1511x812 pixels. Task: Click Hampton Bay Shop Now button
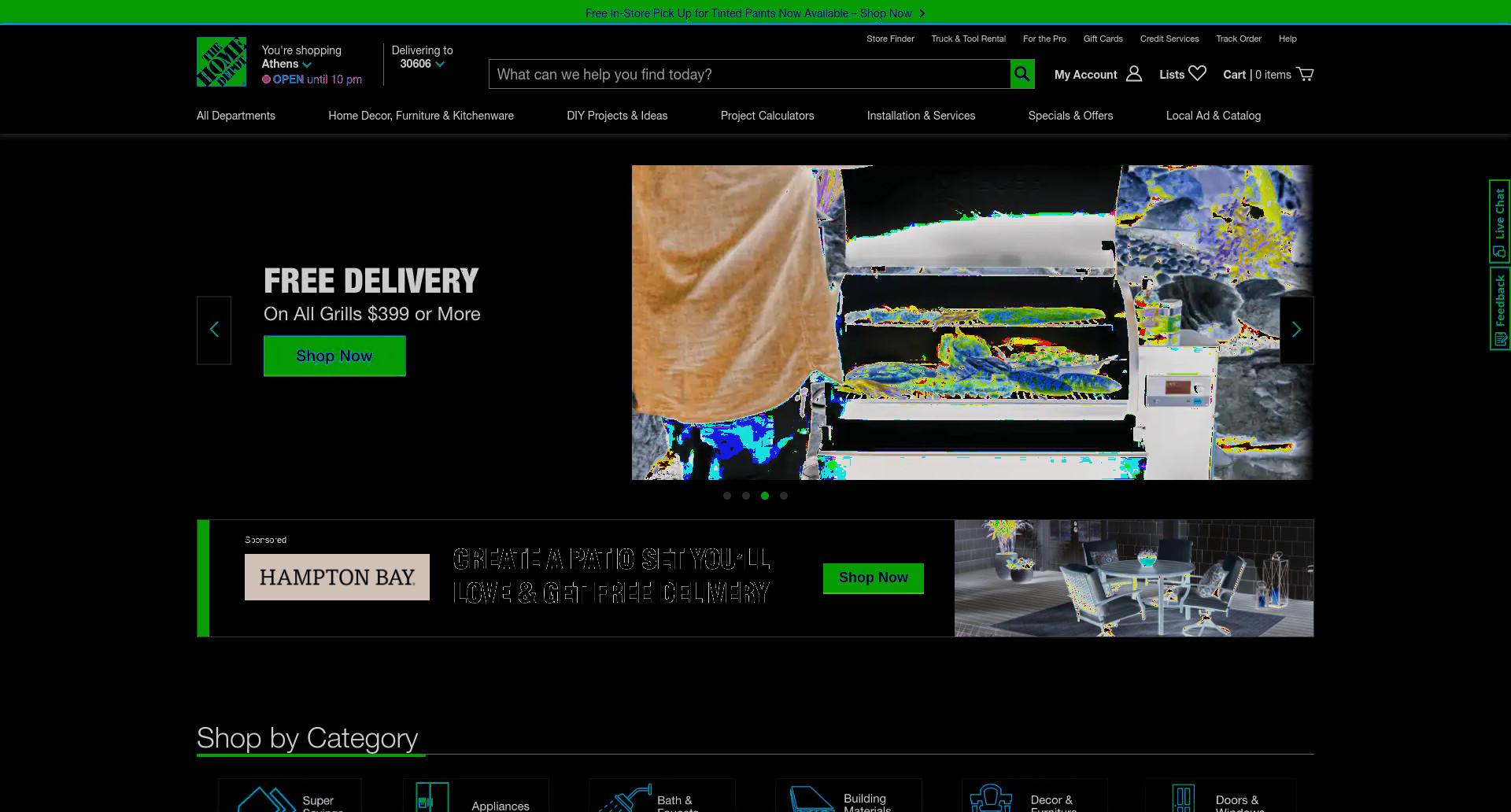click(x=874, y=578)
